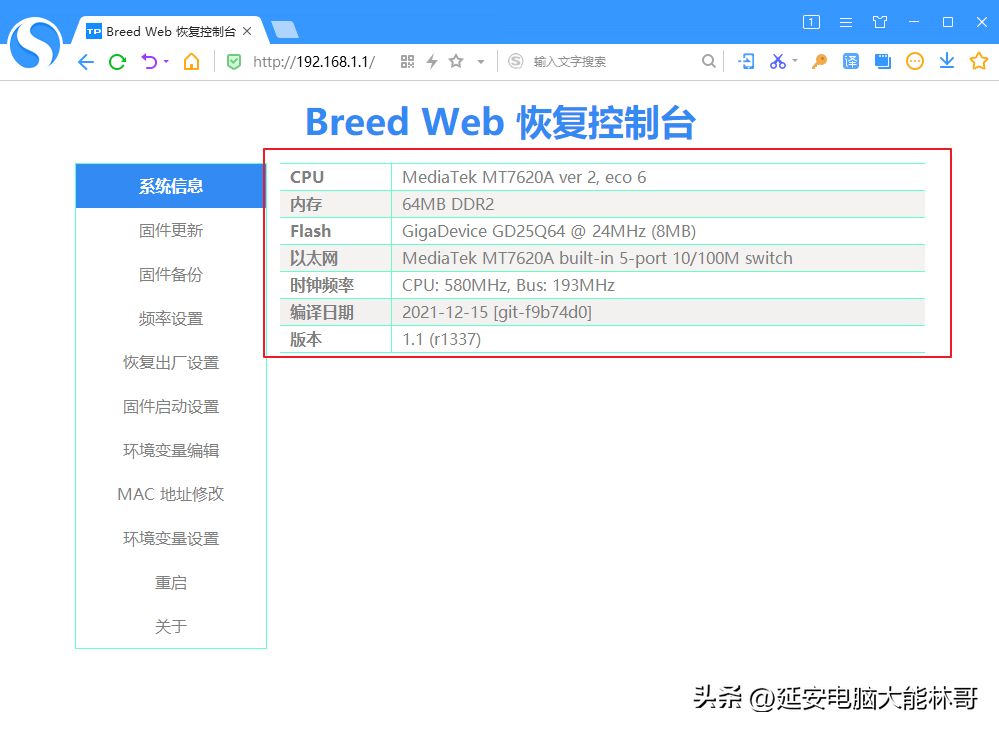Viewport: 999px width, 731px height.
Task: Focus the address bar showing 192.168.1.1
Action: point(314,62)
